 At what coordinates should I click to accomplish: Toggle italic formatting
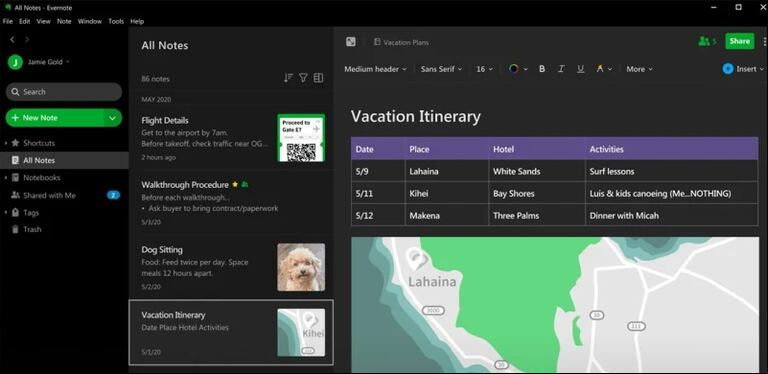click(x=561, y=69)
